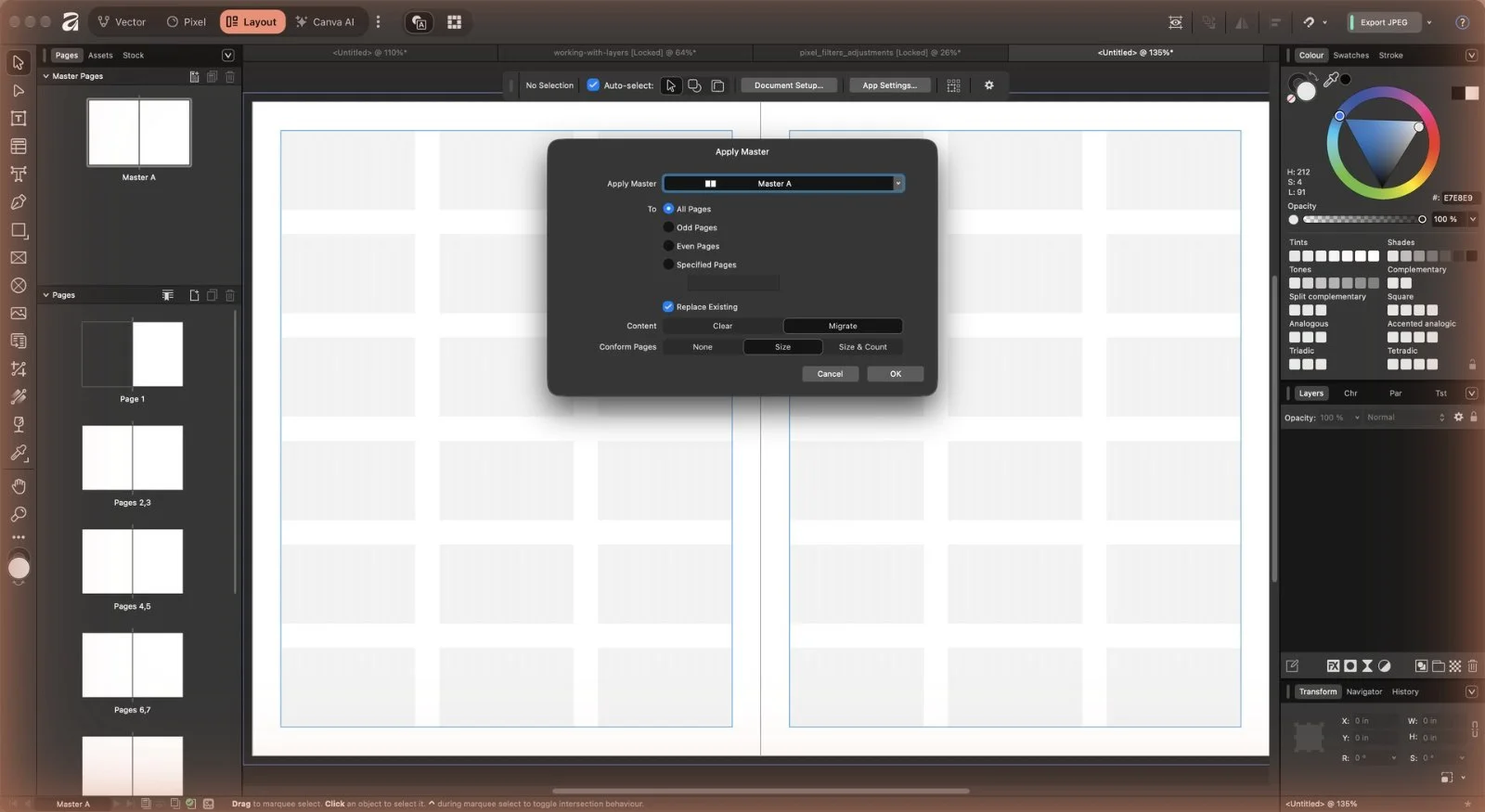This screenshot has width=1485, height=812.
Task: Activate the Place Image tool
Action: coord(18,314)
